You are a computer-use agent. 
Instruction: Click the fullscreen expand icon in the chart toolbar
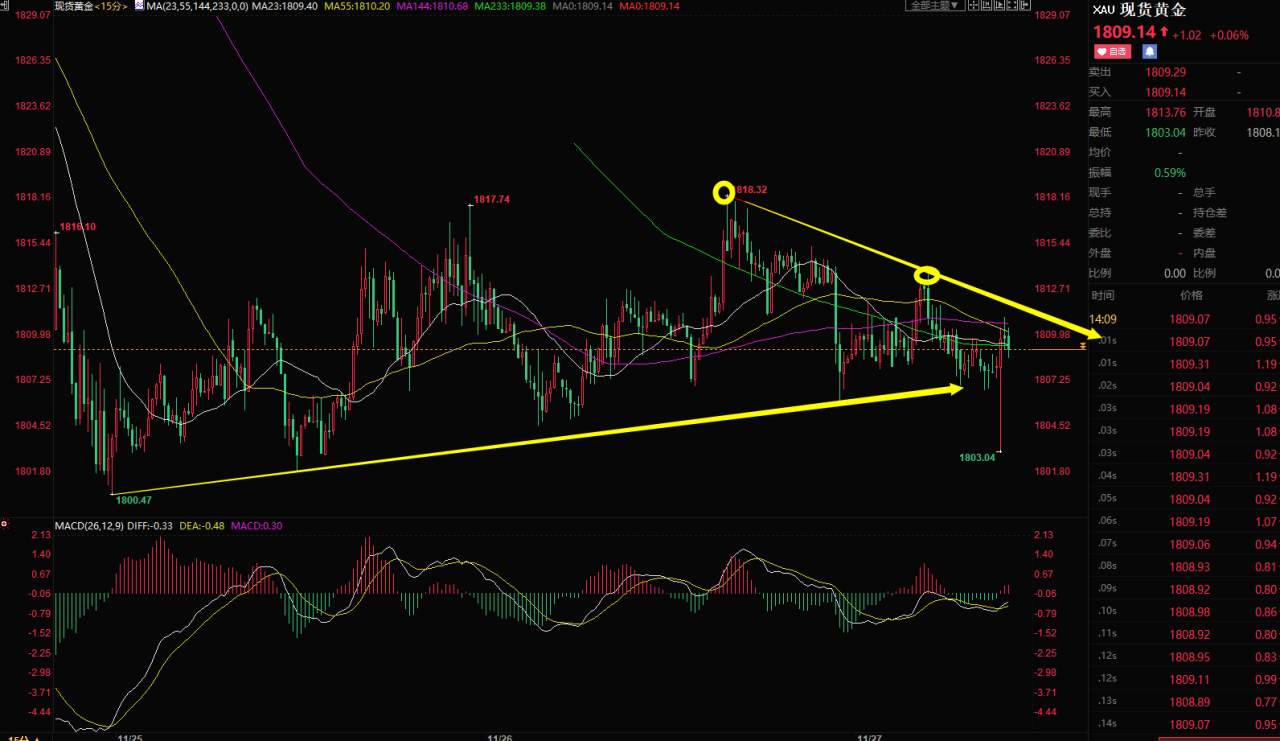coord(1012,5)
